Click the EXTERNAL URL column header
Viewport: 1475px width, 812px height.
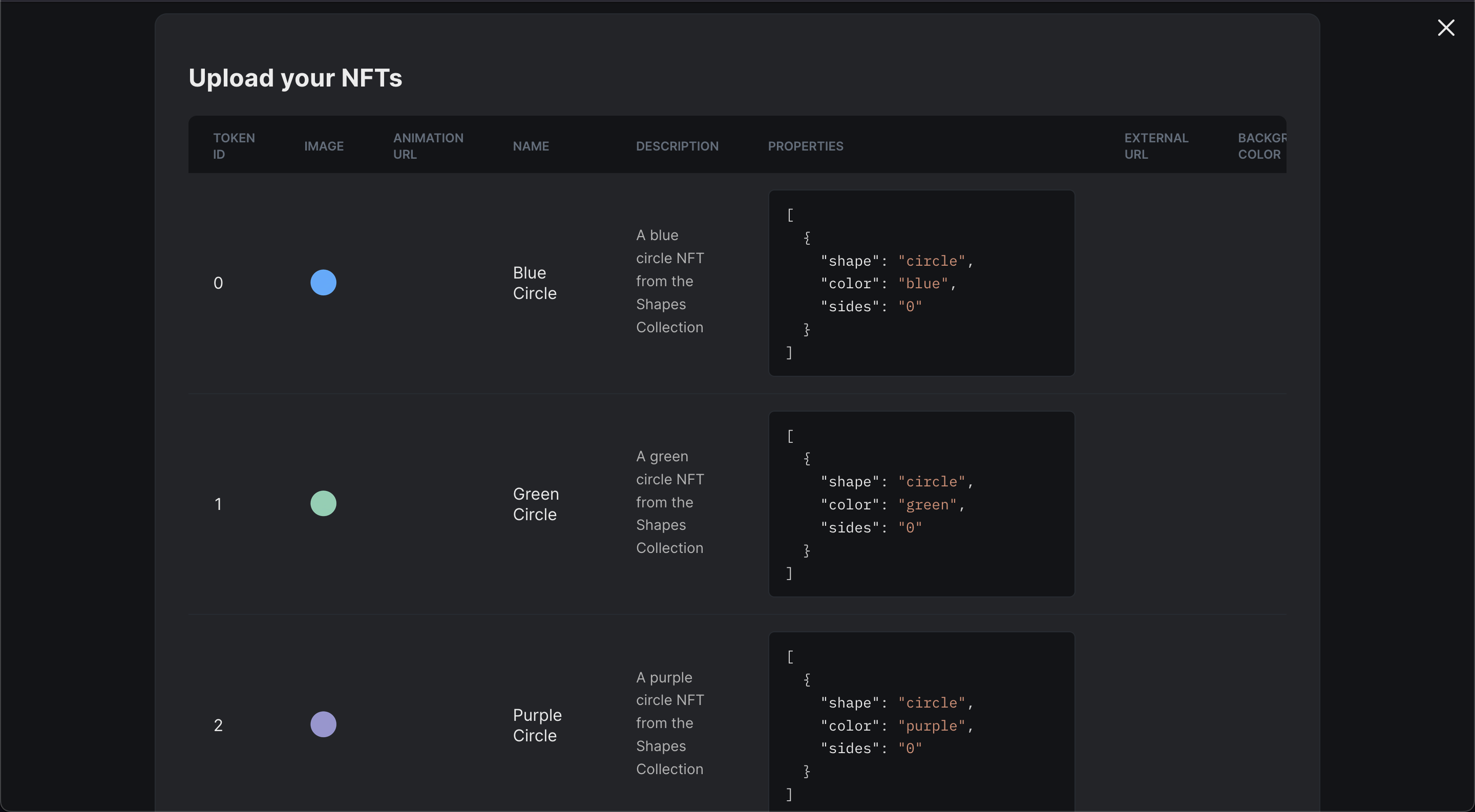[x=1156, y=145]
